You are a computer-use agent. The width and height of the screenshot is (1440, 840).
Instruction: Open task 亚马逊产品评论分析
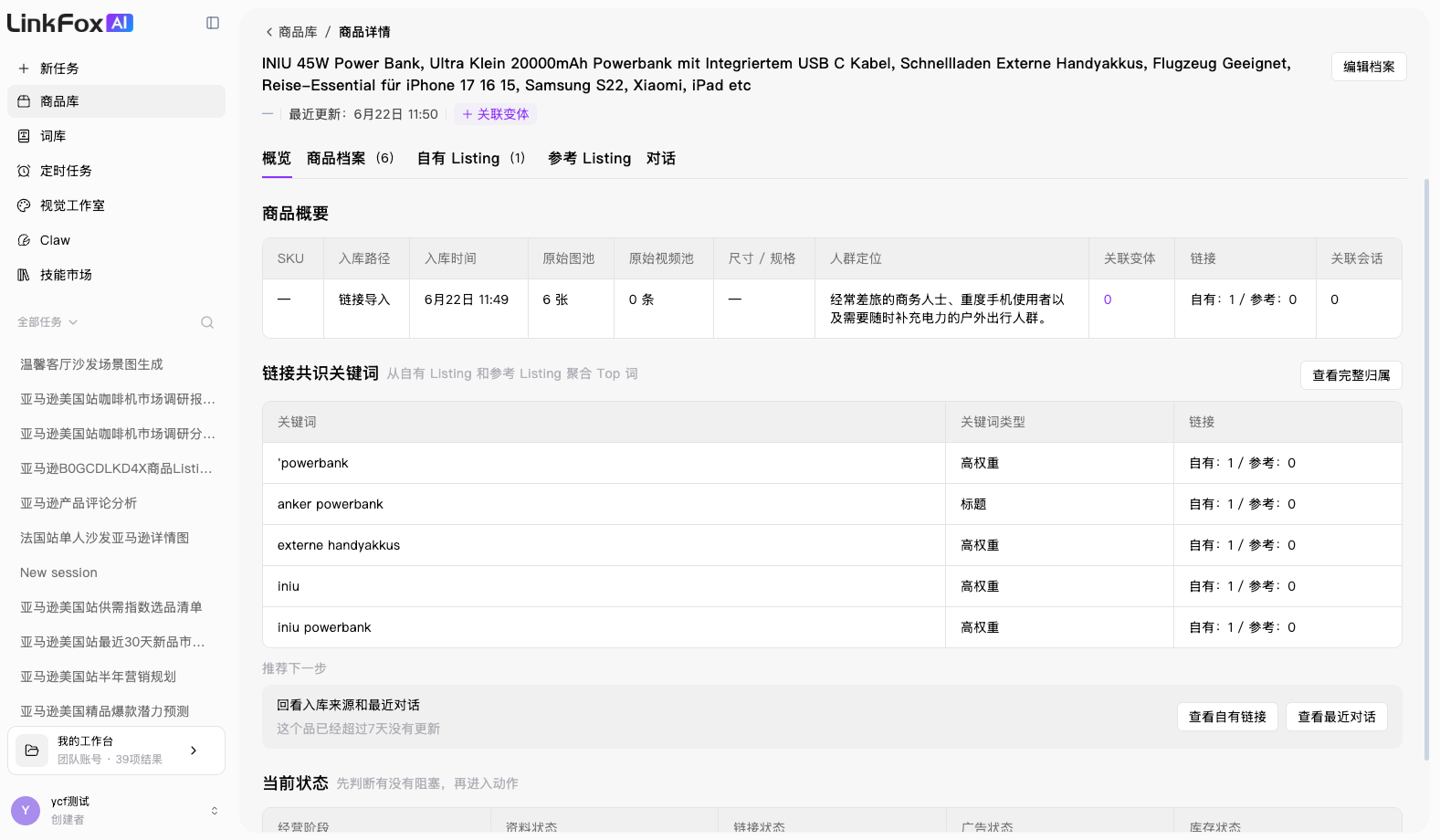tap(79, 503)
